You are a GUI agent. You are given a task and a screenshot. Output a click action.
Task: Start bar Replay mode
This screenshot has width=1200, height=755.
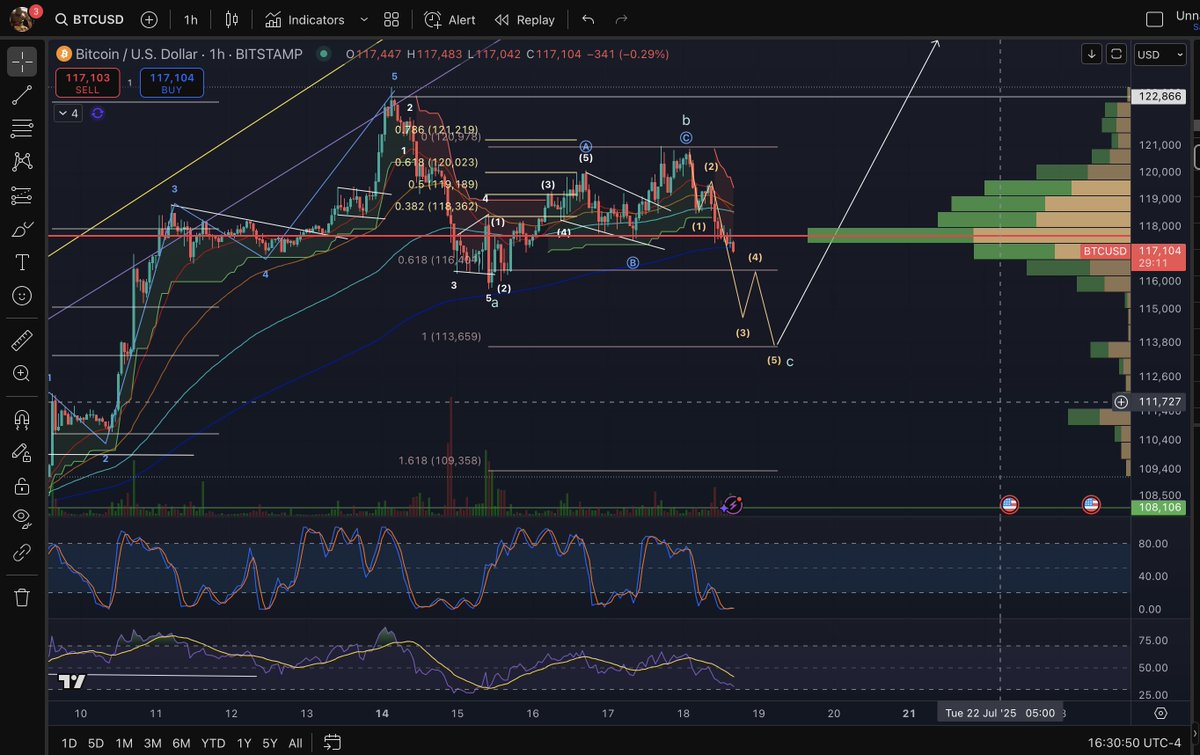[525, 20]
